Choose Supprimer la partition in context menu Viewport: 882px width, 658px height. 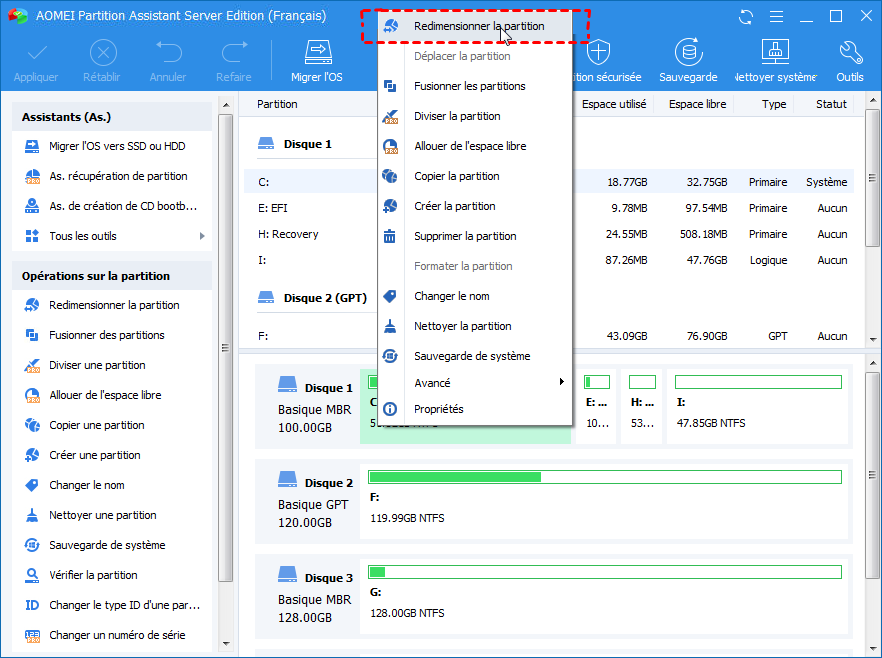475,236
